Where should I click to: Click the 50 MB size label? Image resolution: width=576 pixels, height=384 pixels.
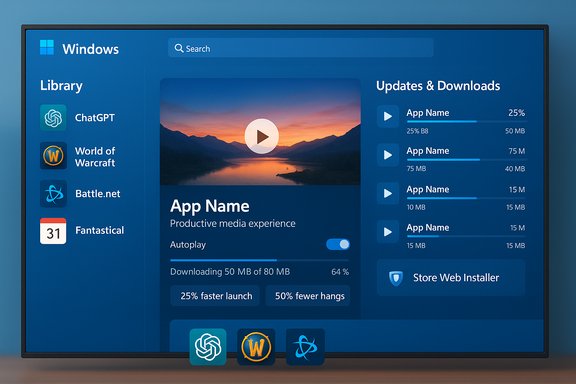click(515, 131)
